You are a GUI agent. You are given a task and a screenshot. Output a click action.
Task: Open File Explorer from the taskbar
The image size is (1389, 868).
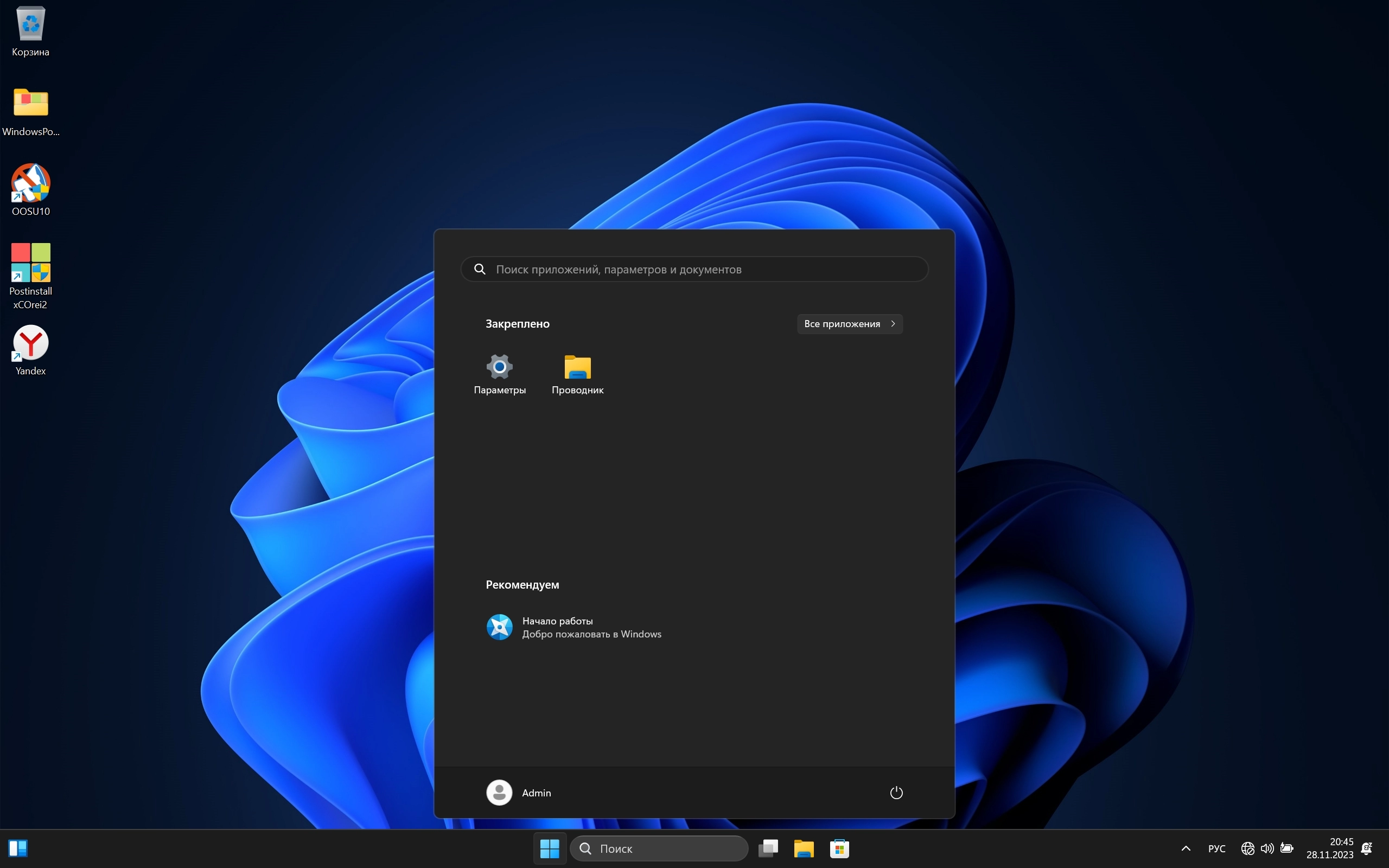coord(804,848)
